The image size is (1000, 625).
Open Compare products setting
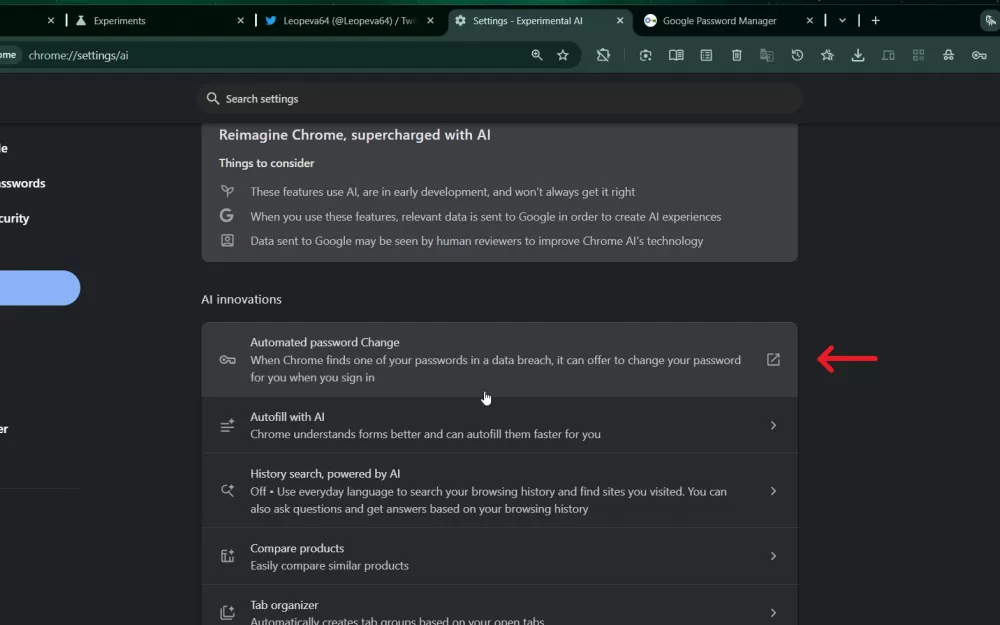499,556
